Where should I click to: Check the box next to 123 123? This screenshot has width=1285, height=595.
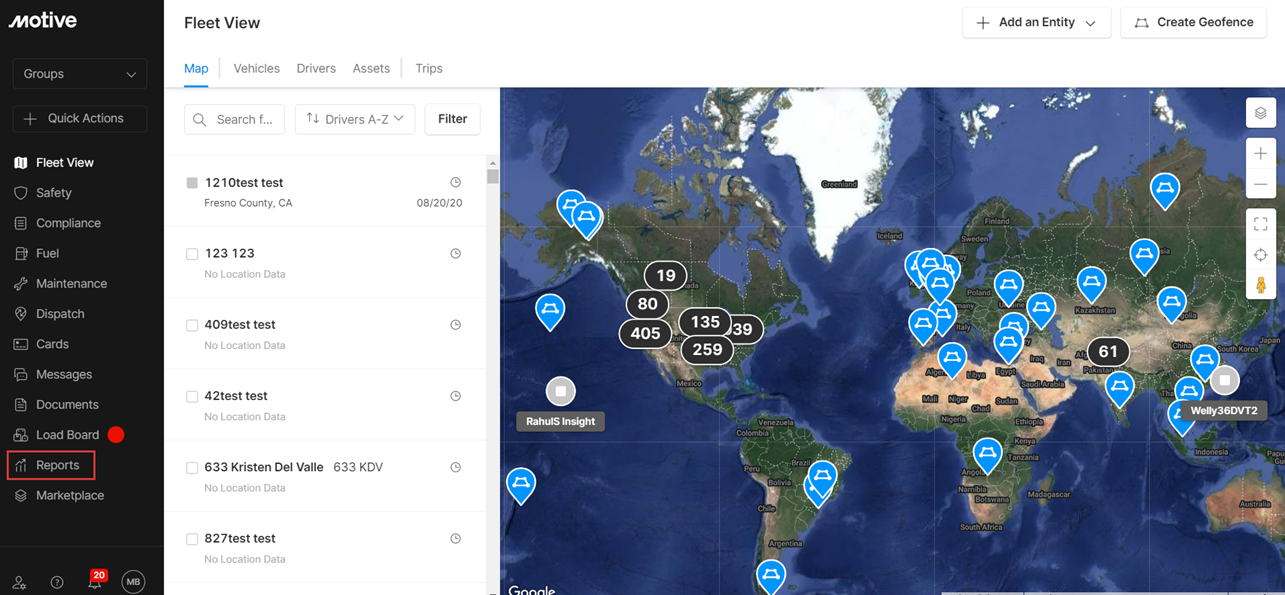191,253
